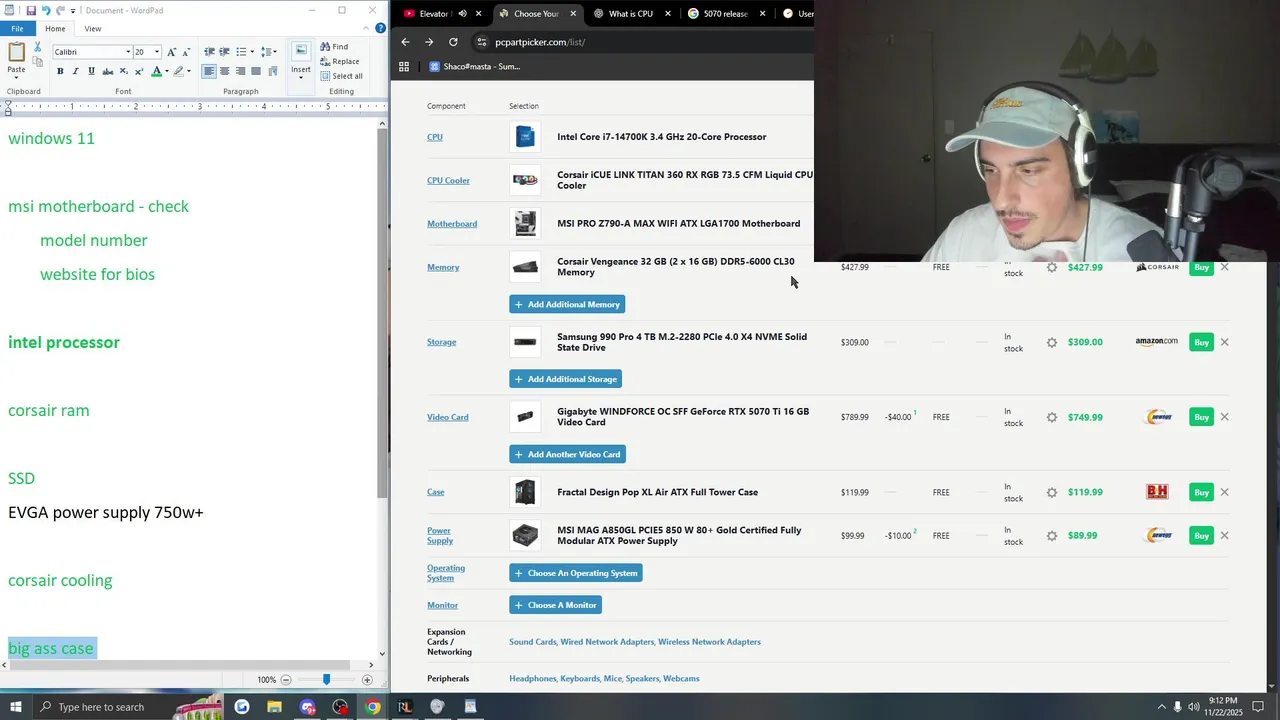This screenshot has width=1280, height=720.
Task: Click Add Additional Memory button
Action: coord(567,304)
